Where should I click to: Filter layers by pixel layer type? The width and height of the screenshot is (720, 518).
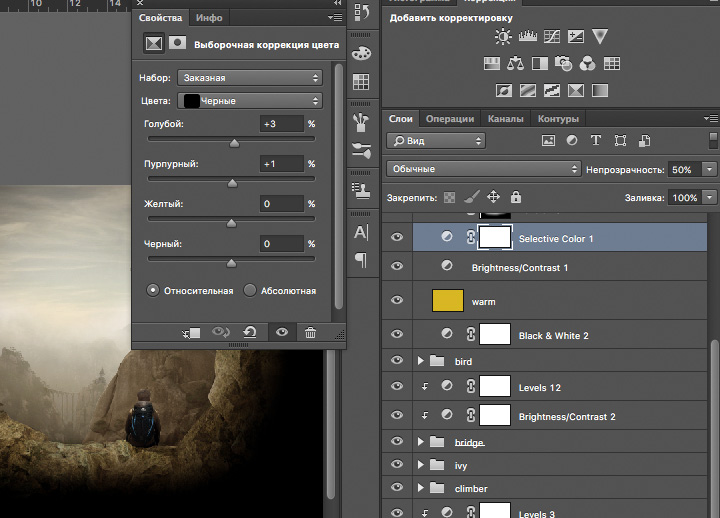click(548, 141)
